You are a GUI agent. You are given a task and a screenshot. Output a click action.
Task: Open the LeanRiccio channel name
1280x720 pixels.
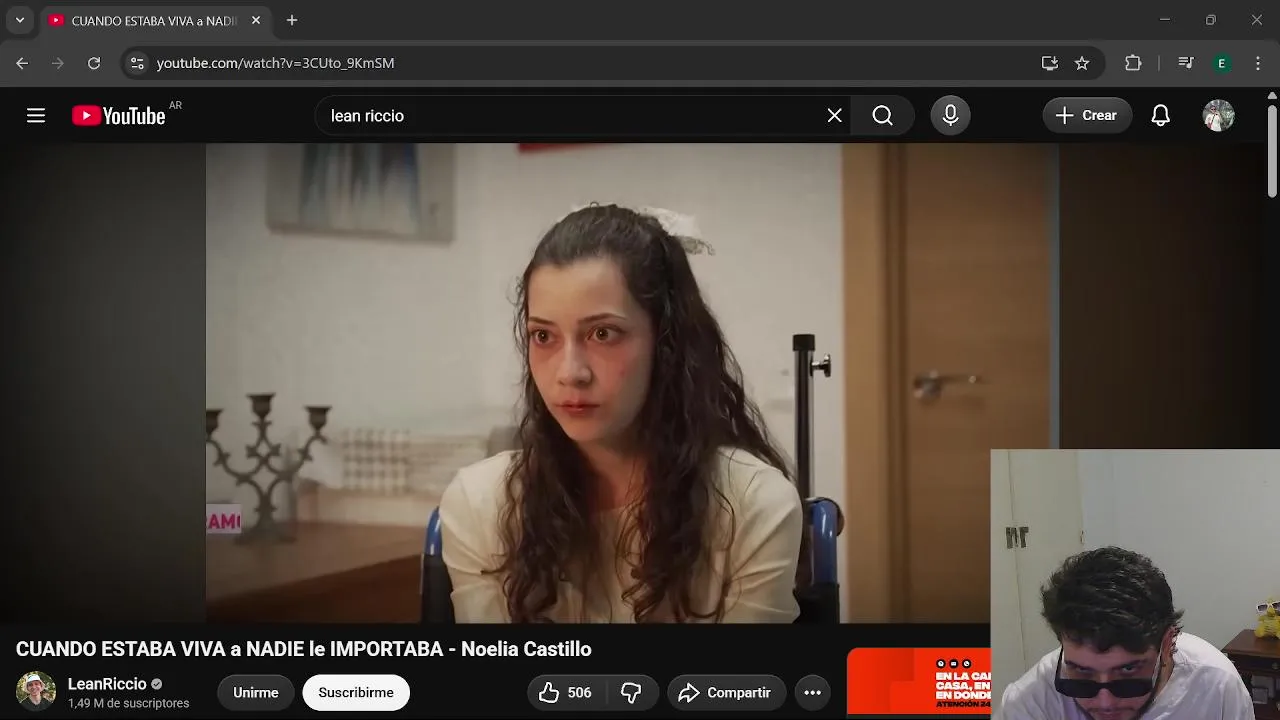click(107, 684)
